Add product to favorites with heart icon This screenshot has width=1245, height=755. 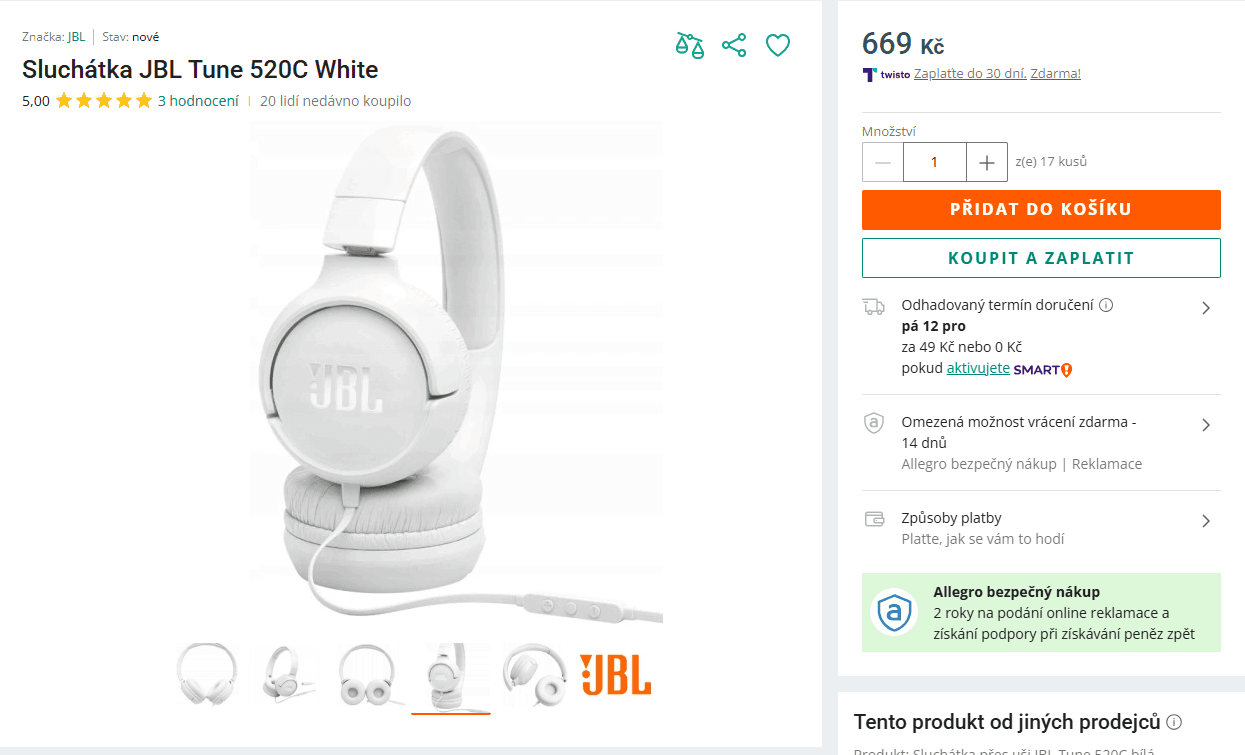(778, 45)
